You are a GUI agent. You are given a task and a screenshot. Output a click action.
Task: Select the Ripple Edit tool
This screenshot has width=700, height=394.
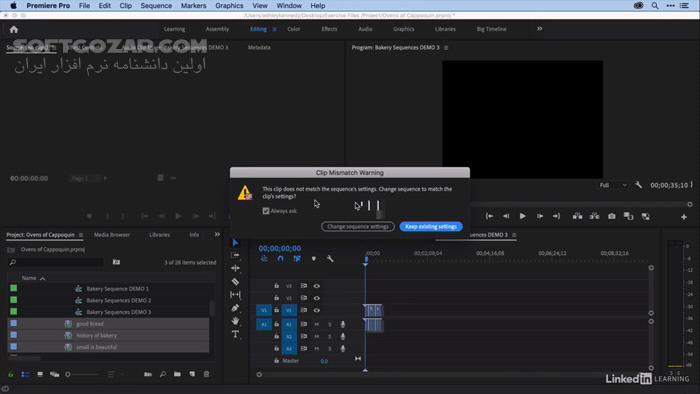[x=235, y=268]
